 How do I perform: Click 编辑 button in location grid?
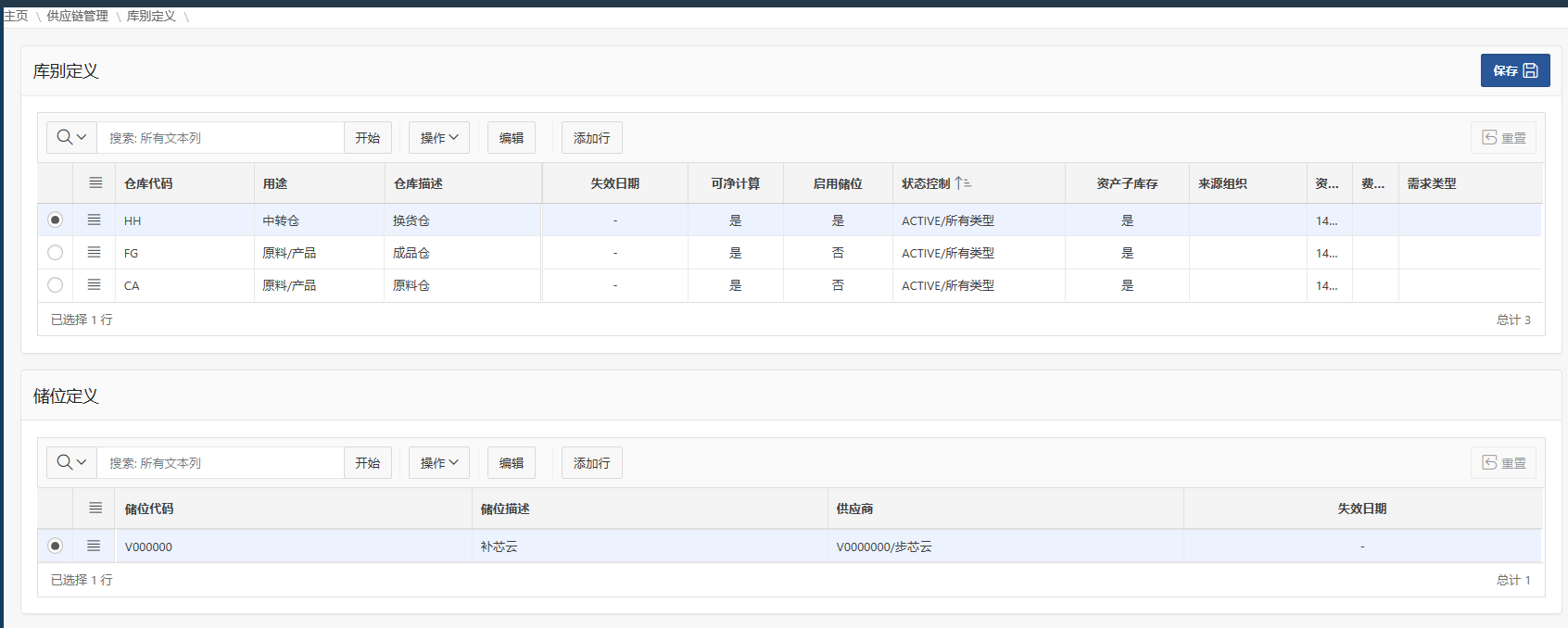pos(512,463)
